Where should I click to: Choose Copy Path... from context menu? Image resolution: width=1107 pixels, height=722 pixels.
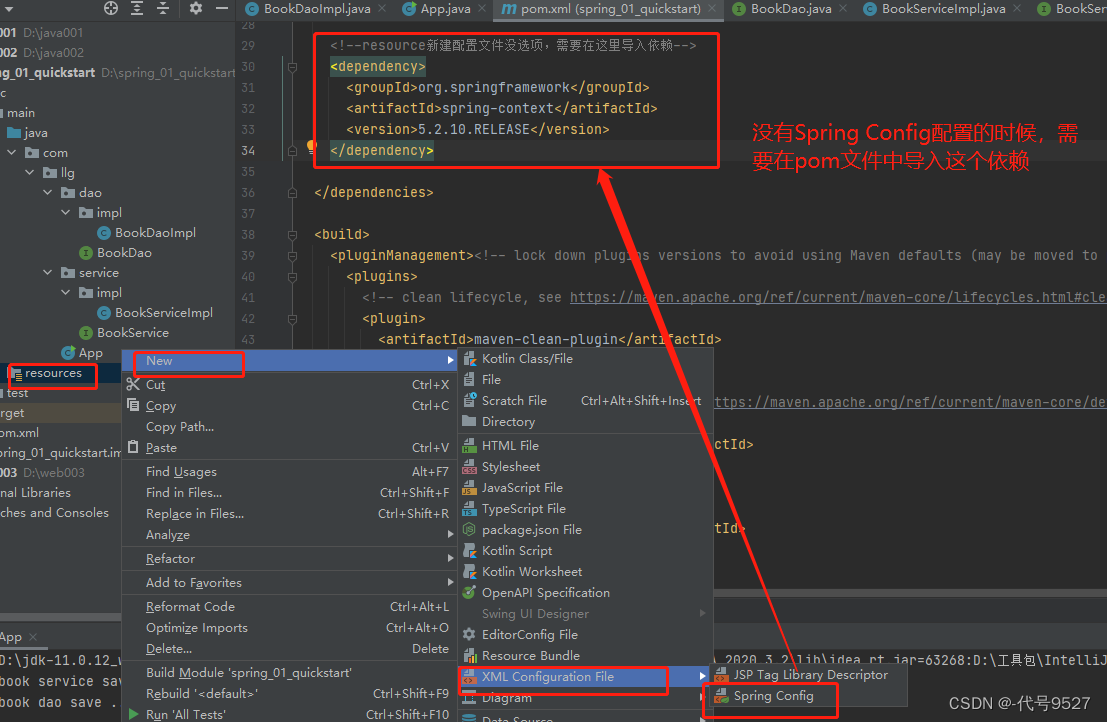pos(290,427)
